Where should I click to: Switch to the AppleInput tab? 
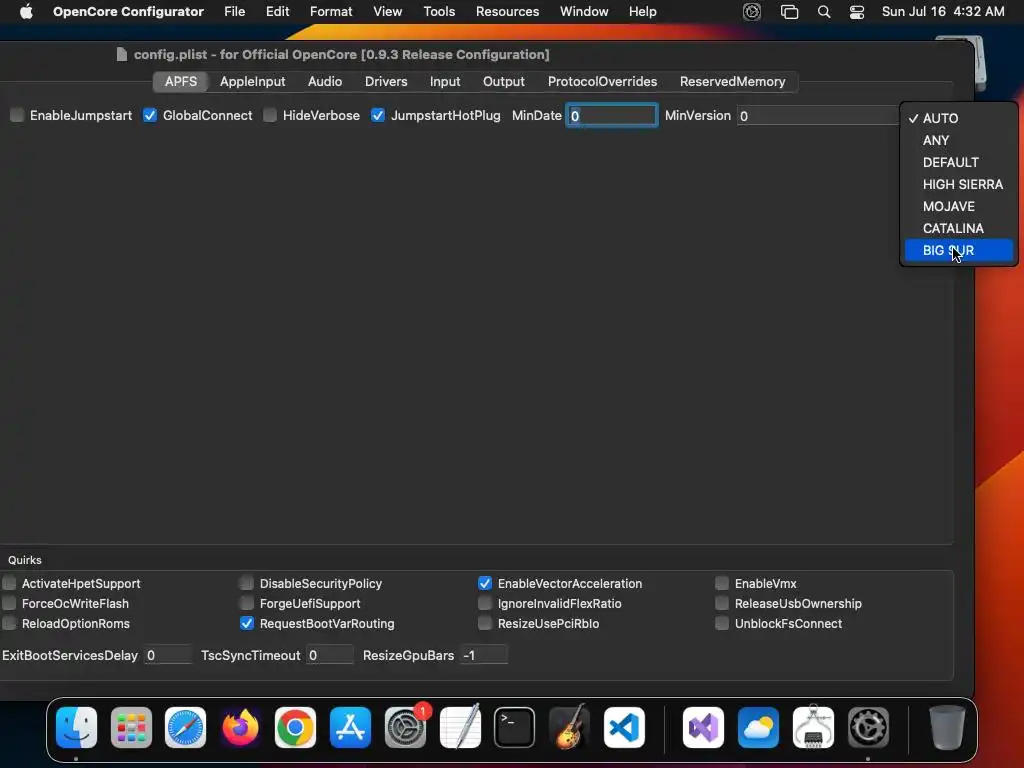coord(252,81)
